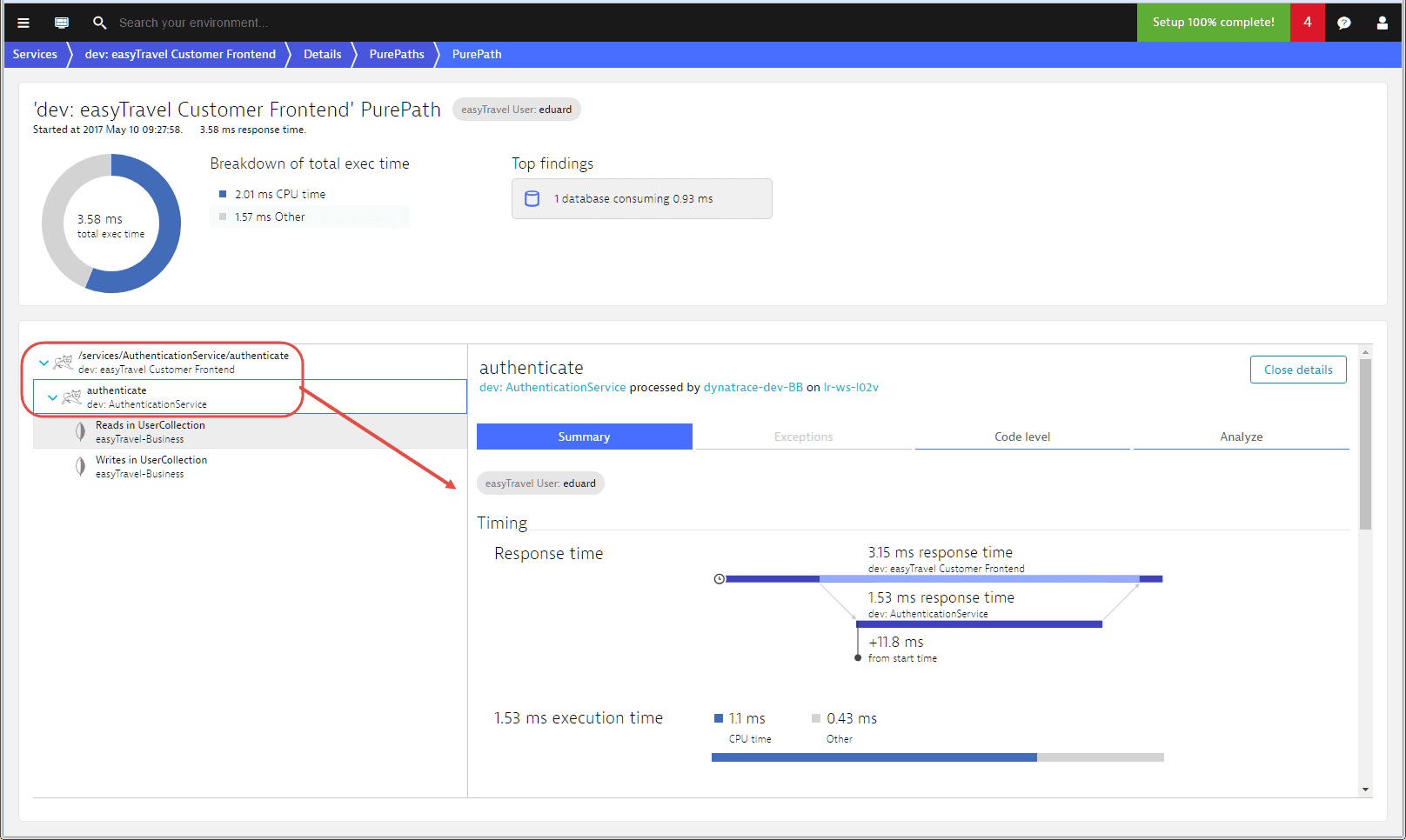Click the Tomcat icon of Customer Frontend row
This screenshot has width=1406, height=840.
tap(64, 363)
